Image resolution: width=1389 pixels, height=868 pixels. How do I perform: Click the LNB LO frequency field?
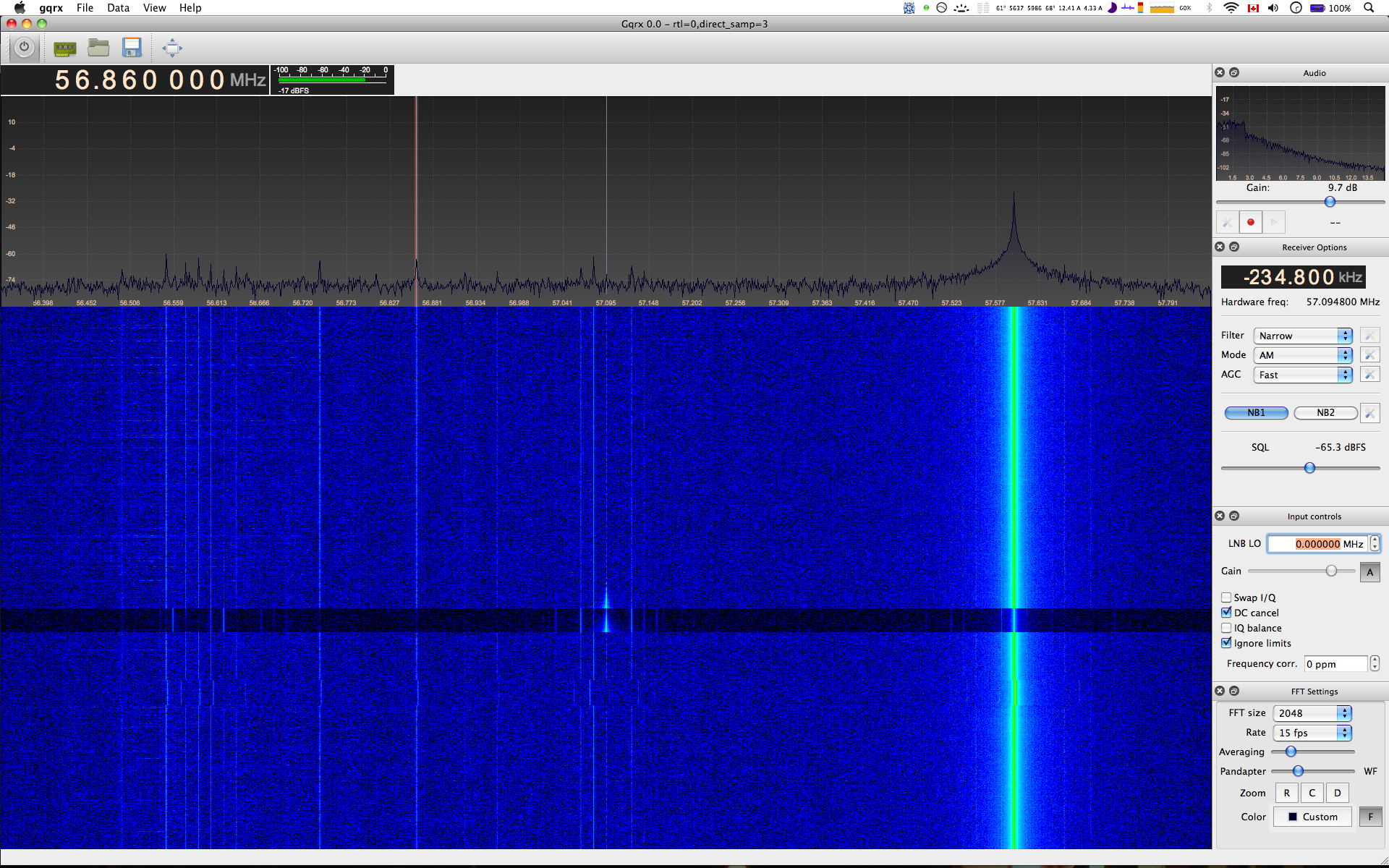pos(1317,544)
